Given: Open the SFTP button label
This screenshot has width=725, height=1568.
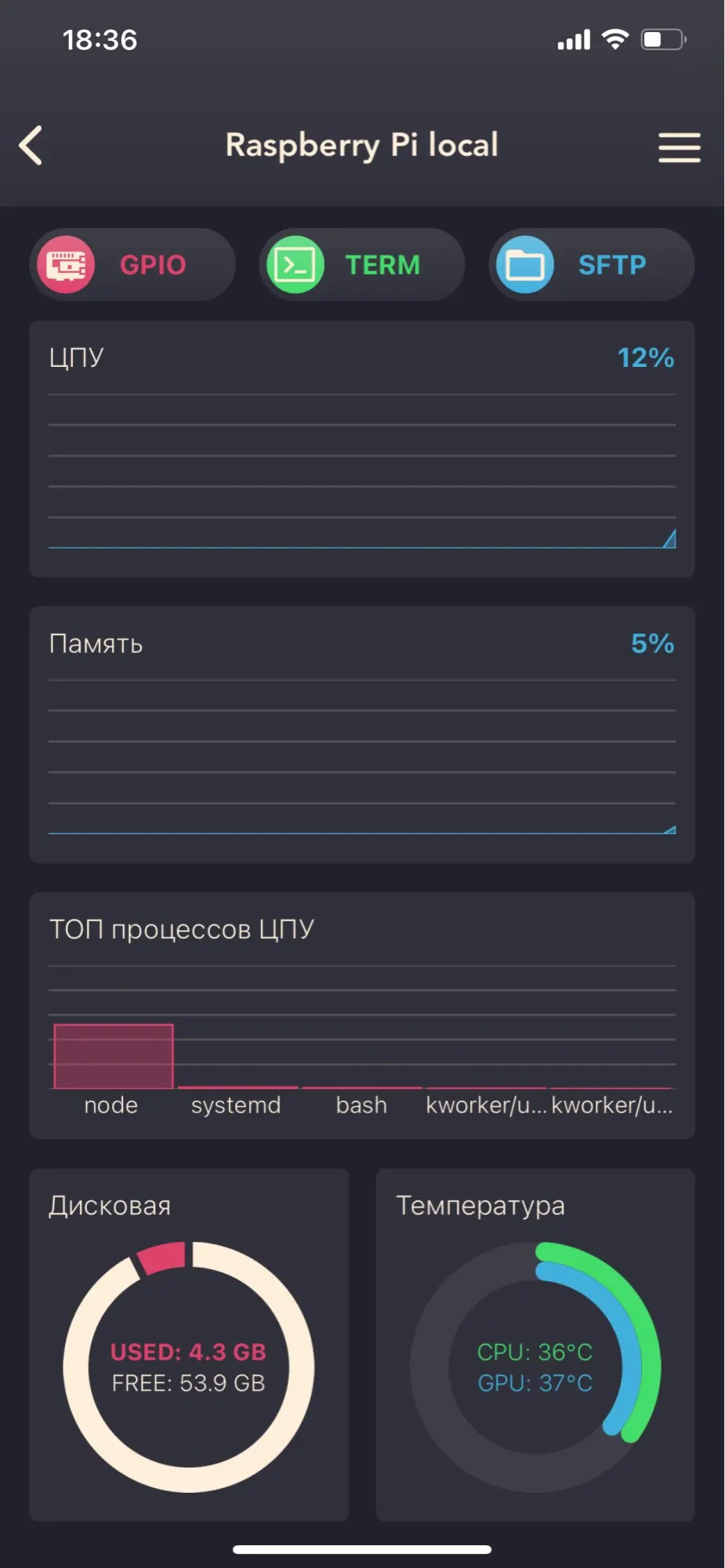Looking at the screenshot, I should tap(612, 265).
